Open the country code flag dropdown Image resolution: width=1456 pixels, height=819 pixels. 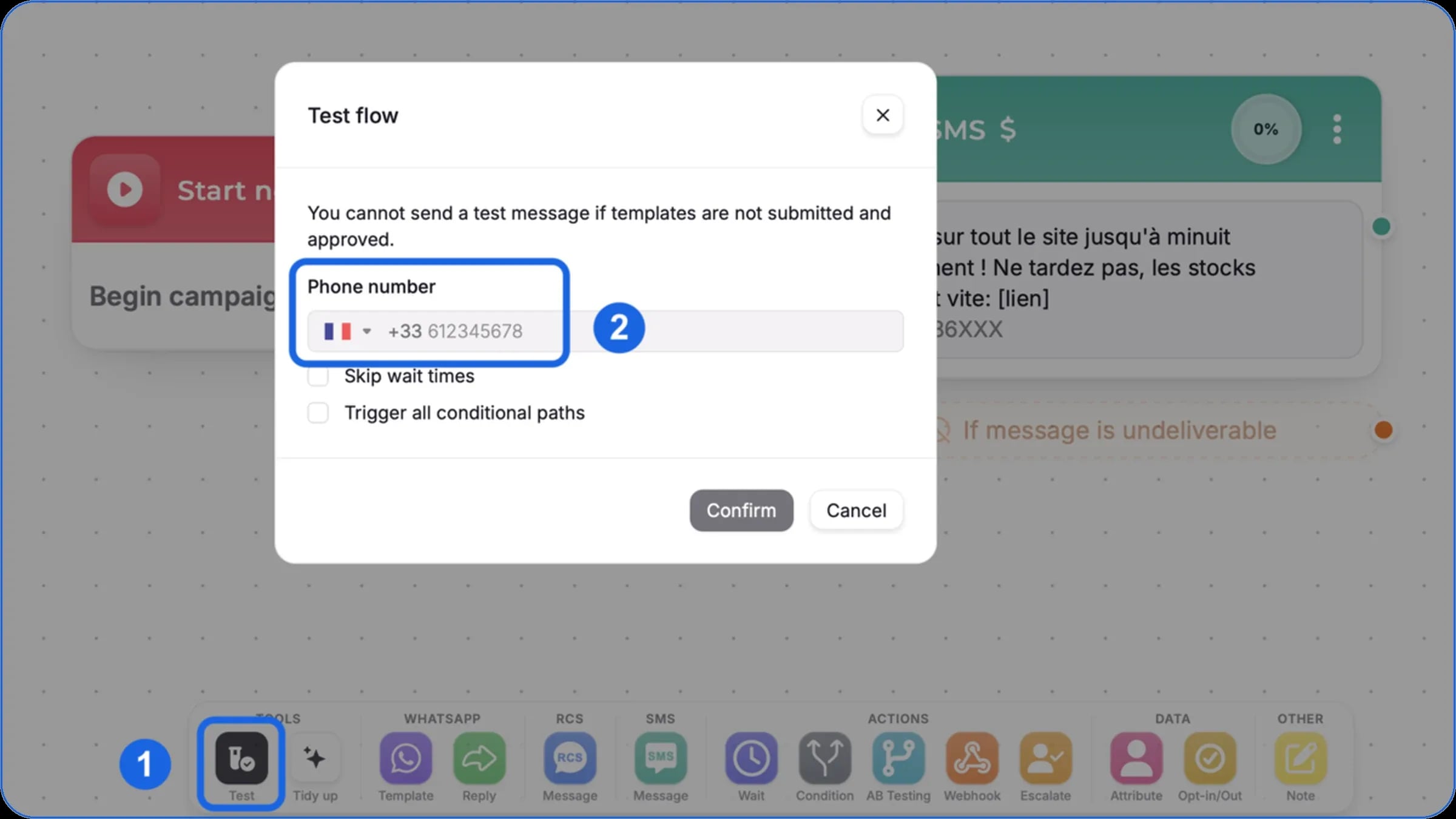click(348, 331)
